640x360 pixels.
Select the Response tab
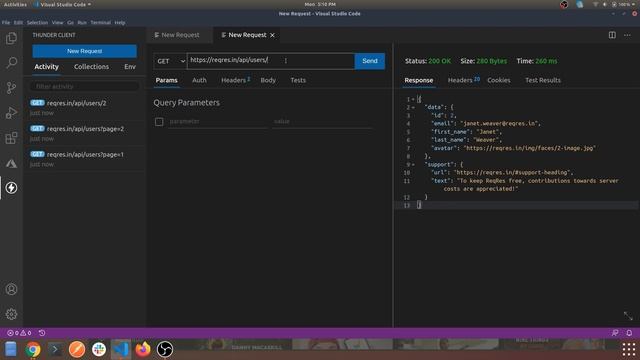[x=419, y=80]
